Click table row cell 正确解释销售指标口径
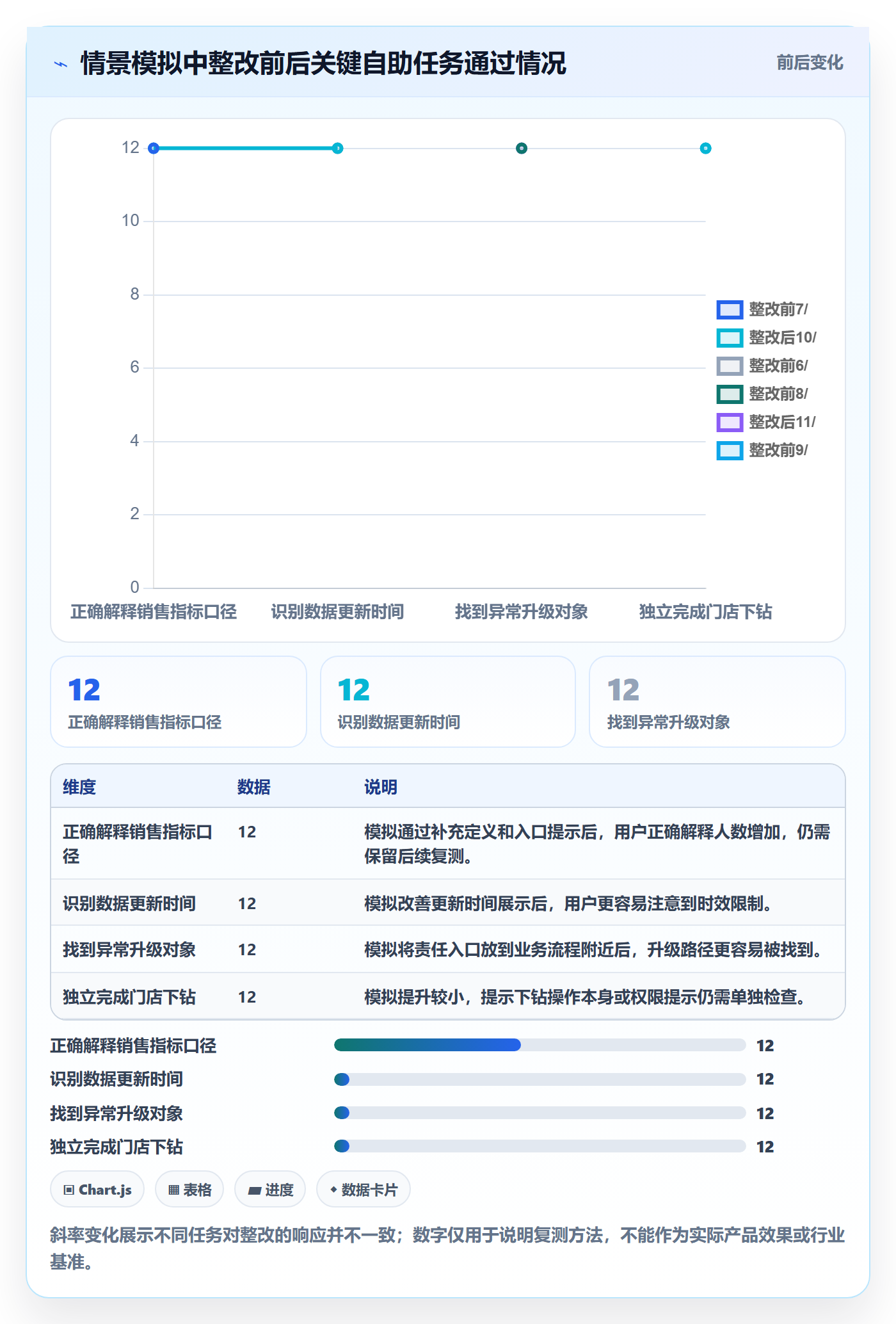Viewport: 896px width, 1324px height. point(138,844)
